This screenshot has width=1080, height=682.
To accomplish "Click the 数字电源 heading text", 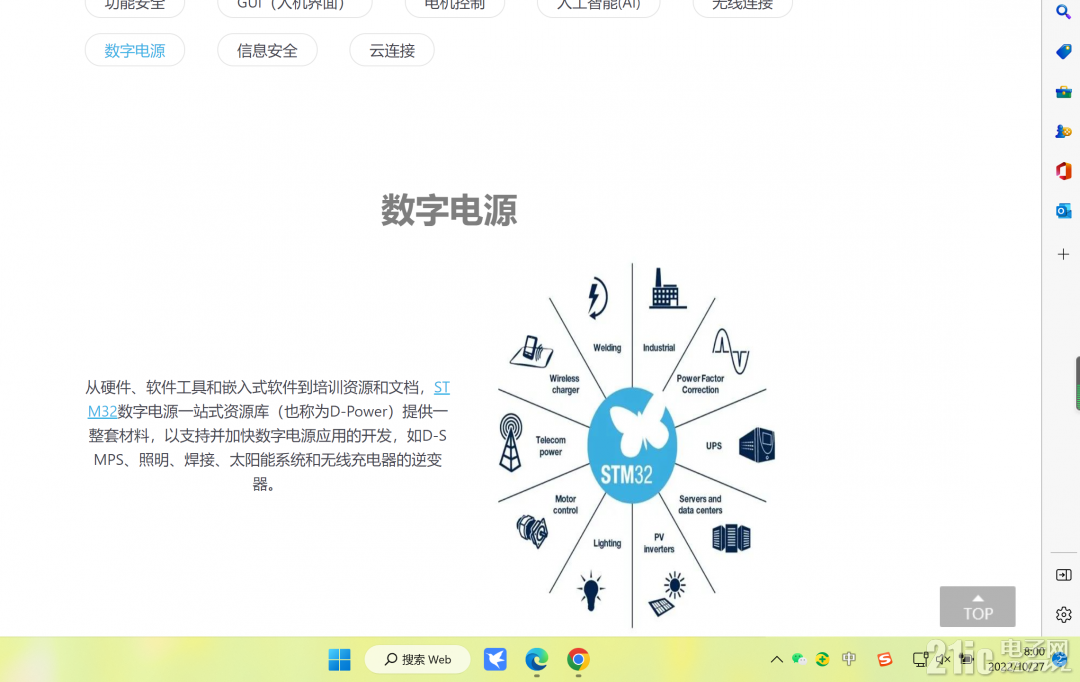I will click(x=449, y=210).
